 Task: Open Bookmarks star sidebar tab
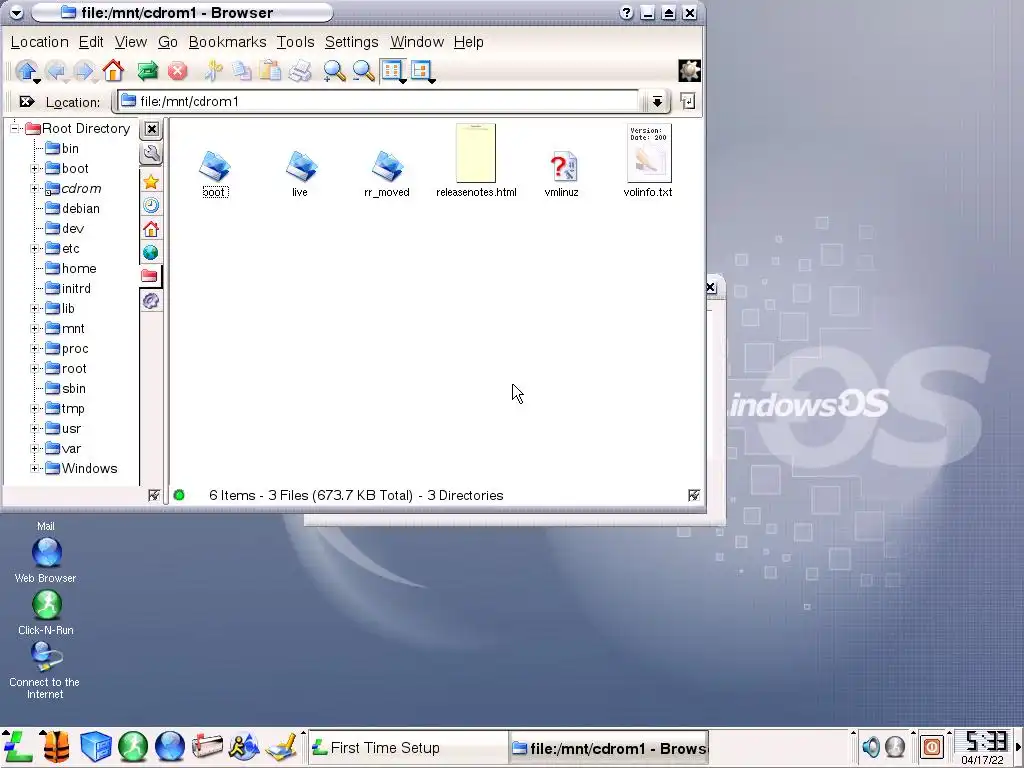tap(151, 182)
